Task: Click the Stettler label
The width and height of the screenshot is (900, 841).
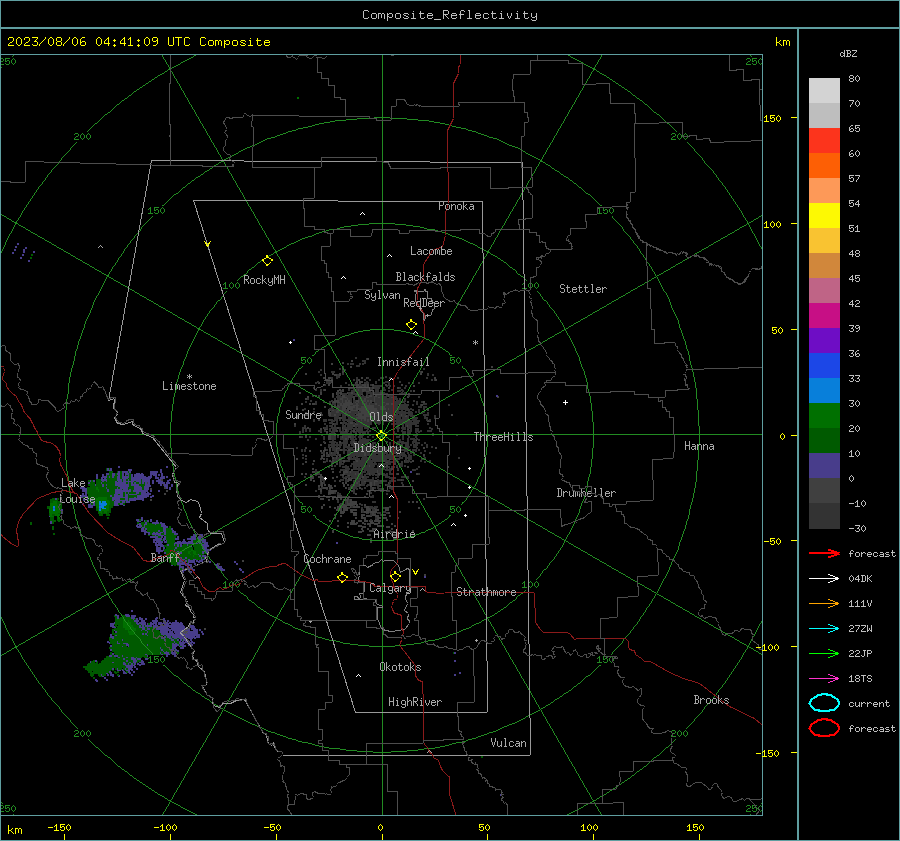Action: point(583,289)
